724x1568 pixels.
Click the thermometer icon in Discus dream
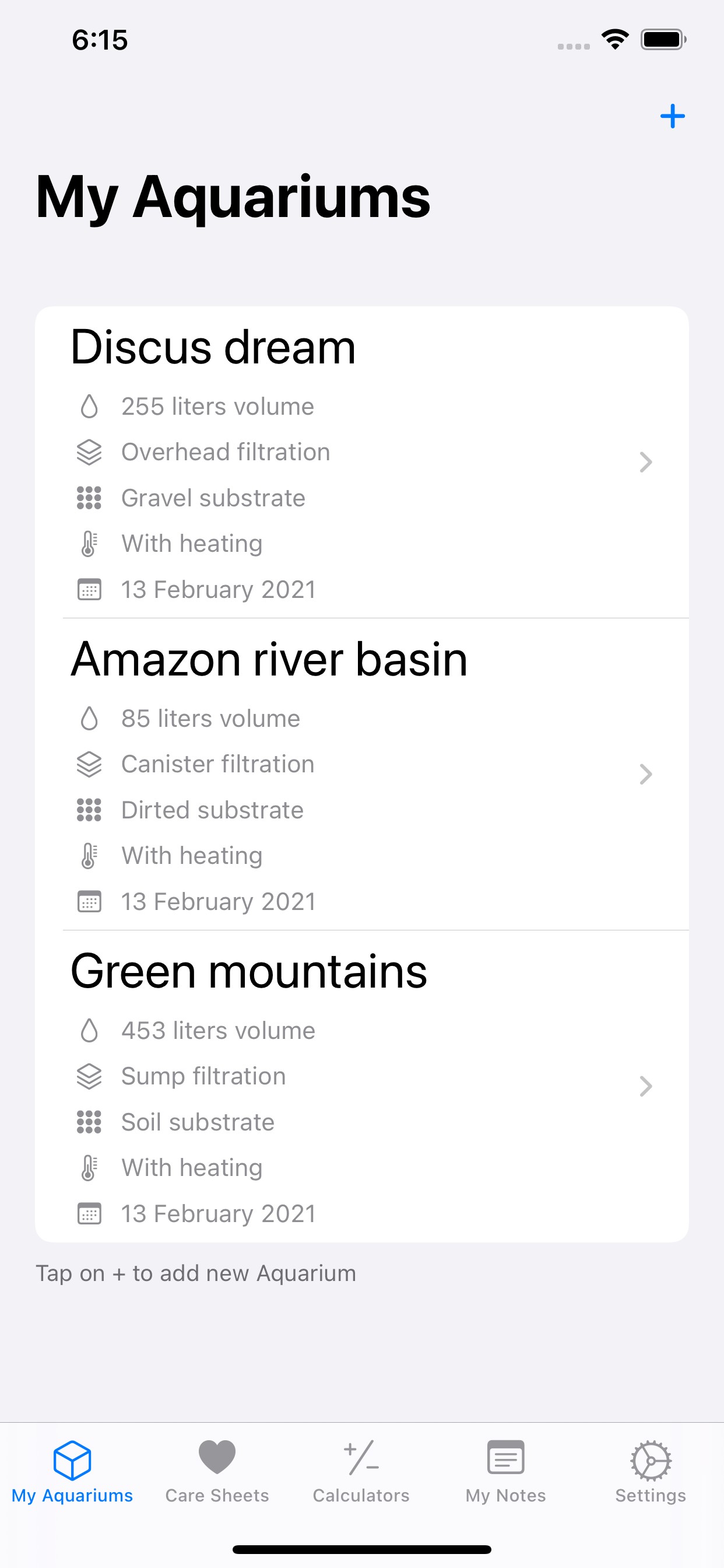click(x=89, y=544)
